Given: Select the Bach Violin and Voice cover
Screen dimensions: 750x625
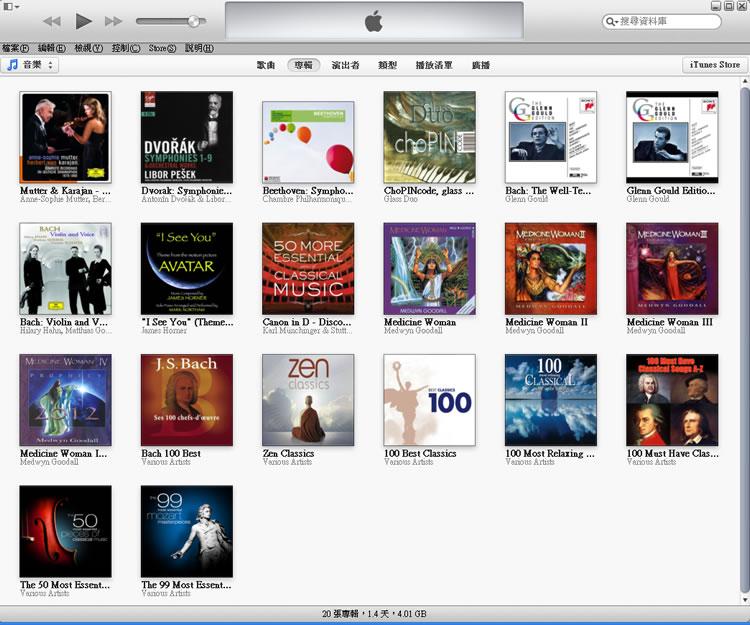Looking at the screenshot, I should coord(66,269).
